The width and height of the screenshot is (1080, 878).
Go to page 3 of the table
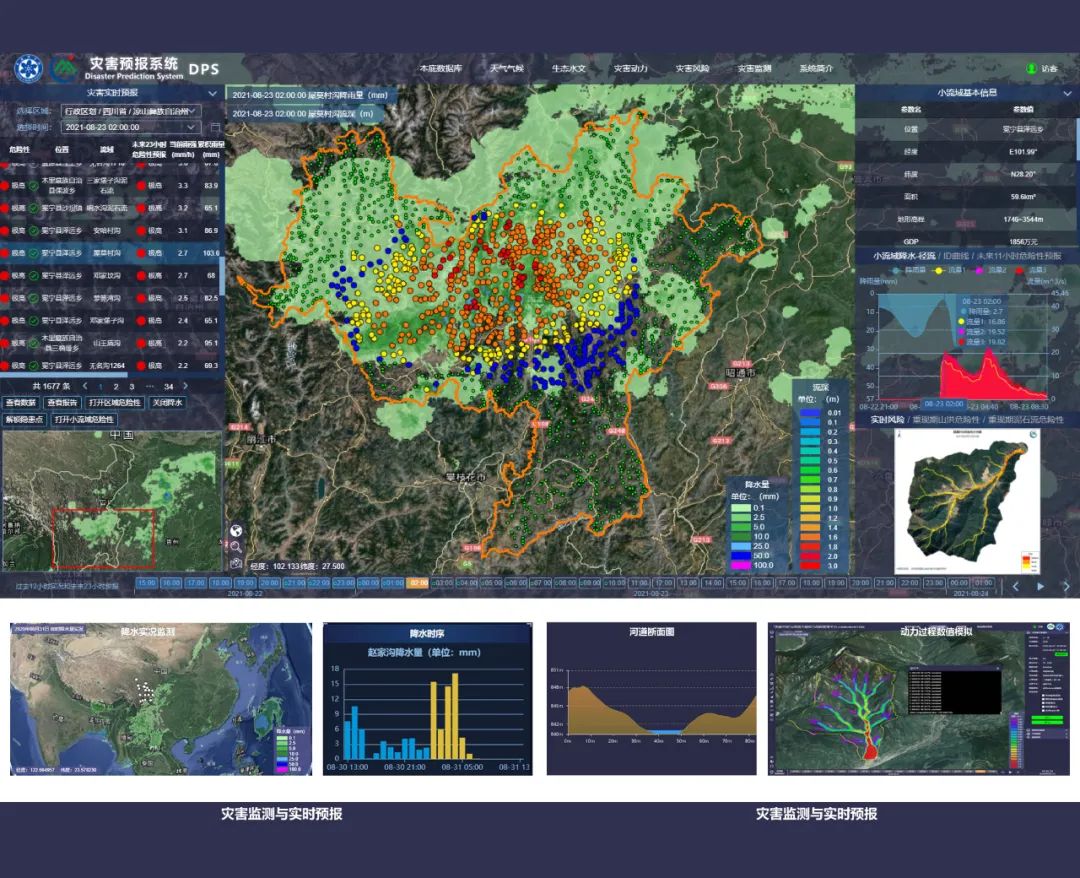tap(132, 386)
